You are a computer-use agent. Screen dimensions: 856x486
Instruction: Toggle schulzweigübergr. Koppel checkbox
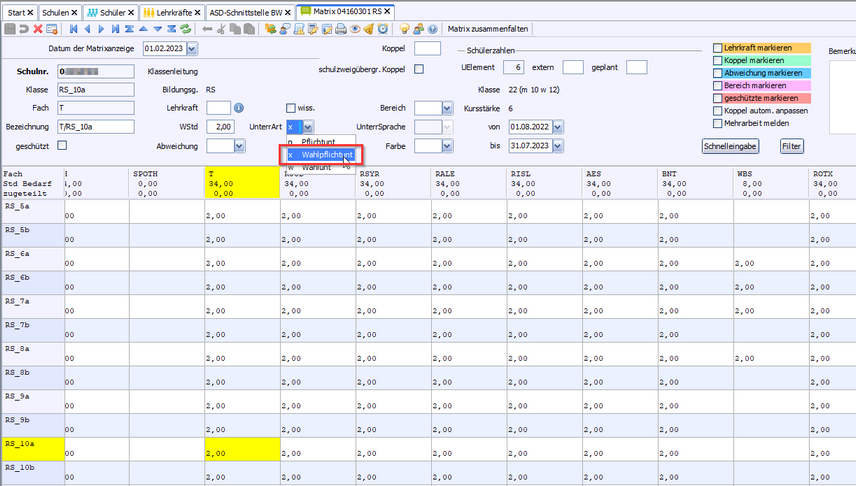coord(419,69)
